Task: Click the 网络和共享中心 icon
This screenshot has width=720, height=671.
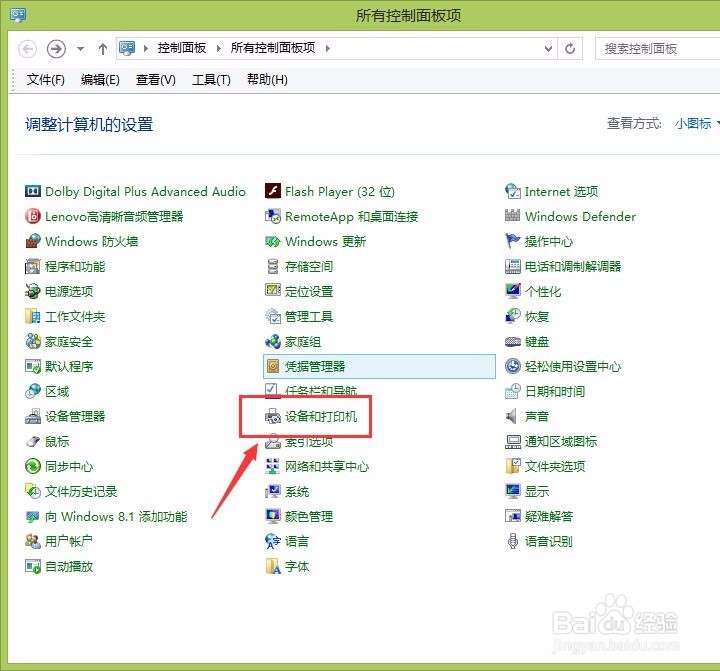Action: [273, 467]
